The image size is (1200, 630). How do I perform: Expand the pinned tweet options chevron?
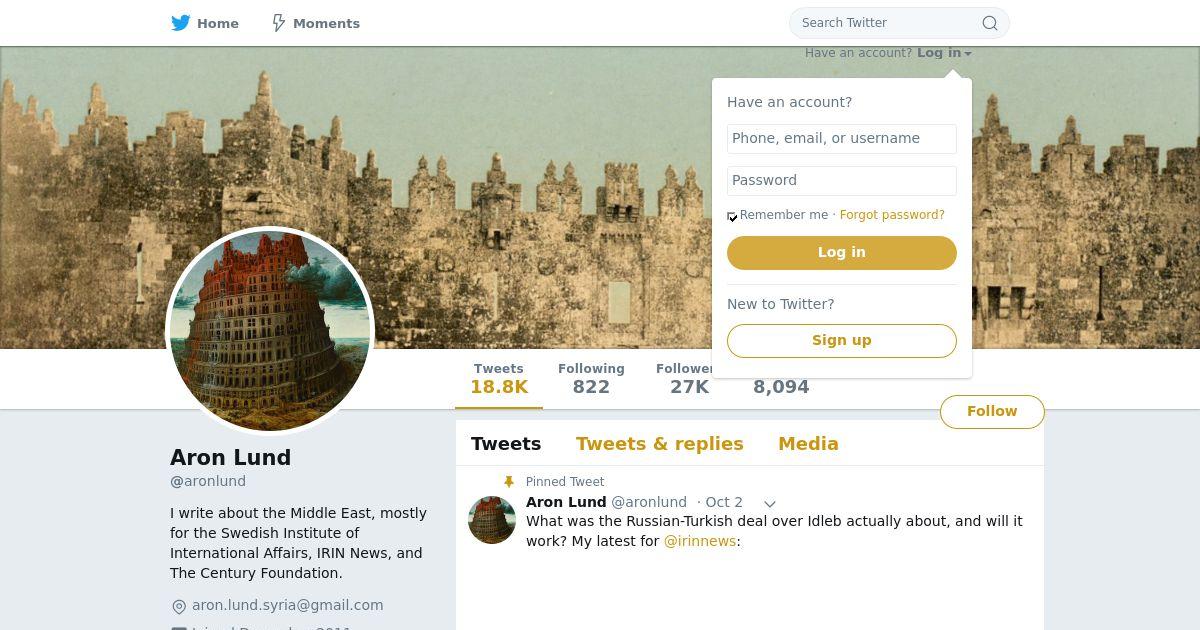[x=770, y=503]
